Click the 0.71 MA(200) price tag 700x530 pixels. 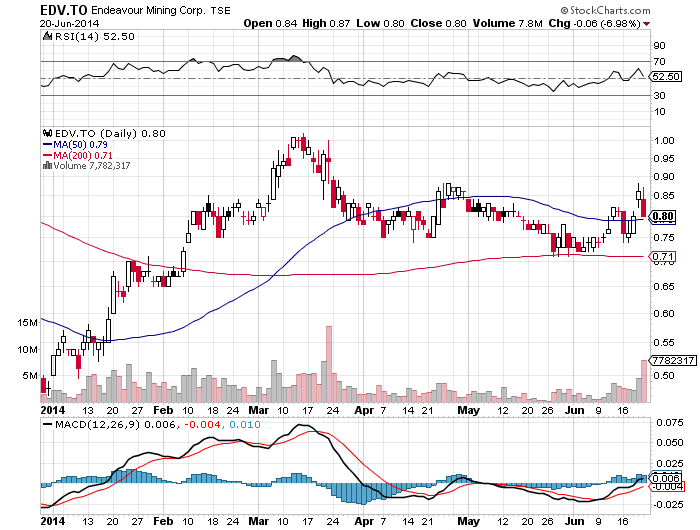click(663, 256)
